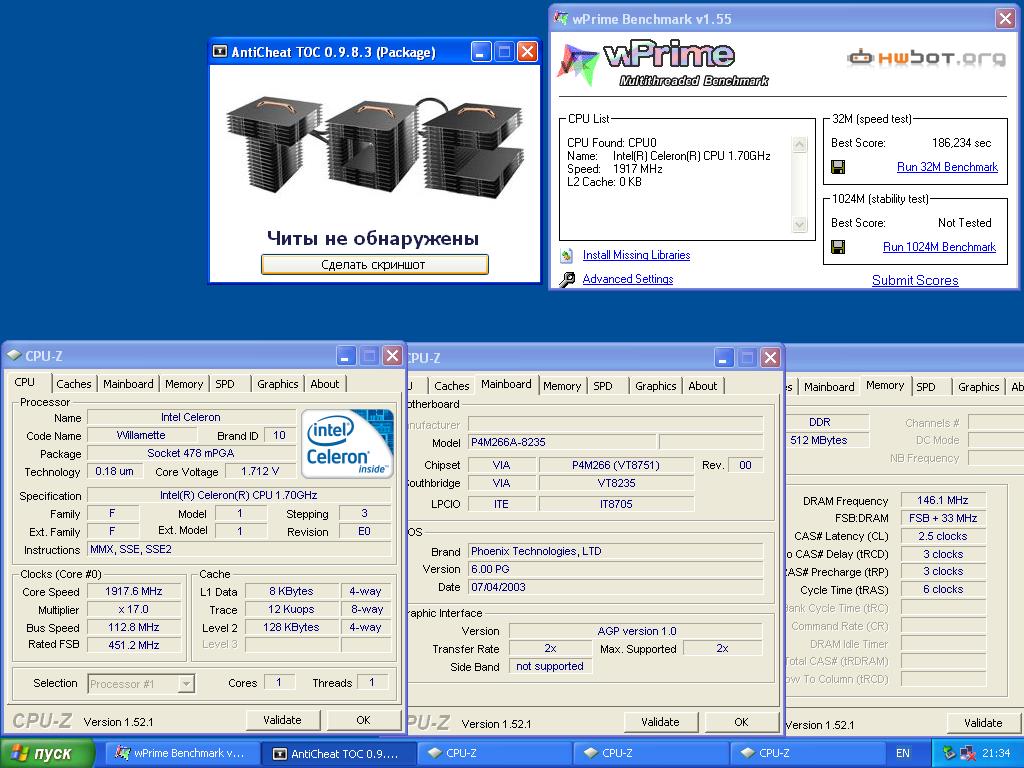Open Graphics tab in second CPU-Z window
This screenshot has height=768, width=1024.
point(656,386)
